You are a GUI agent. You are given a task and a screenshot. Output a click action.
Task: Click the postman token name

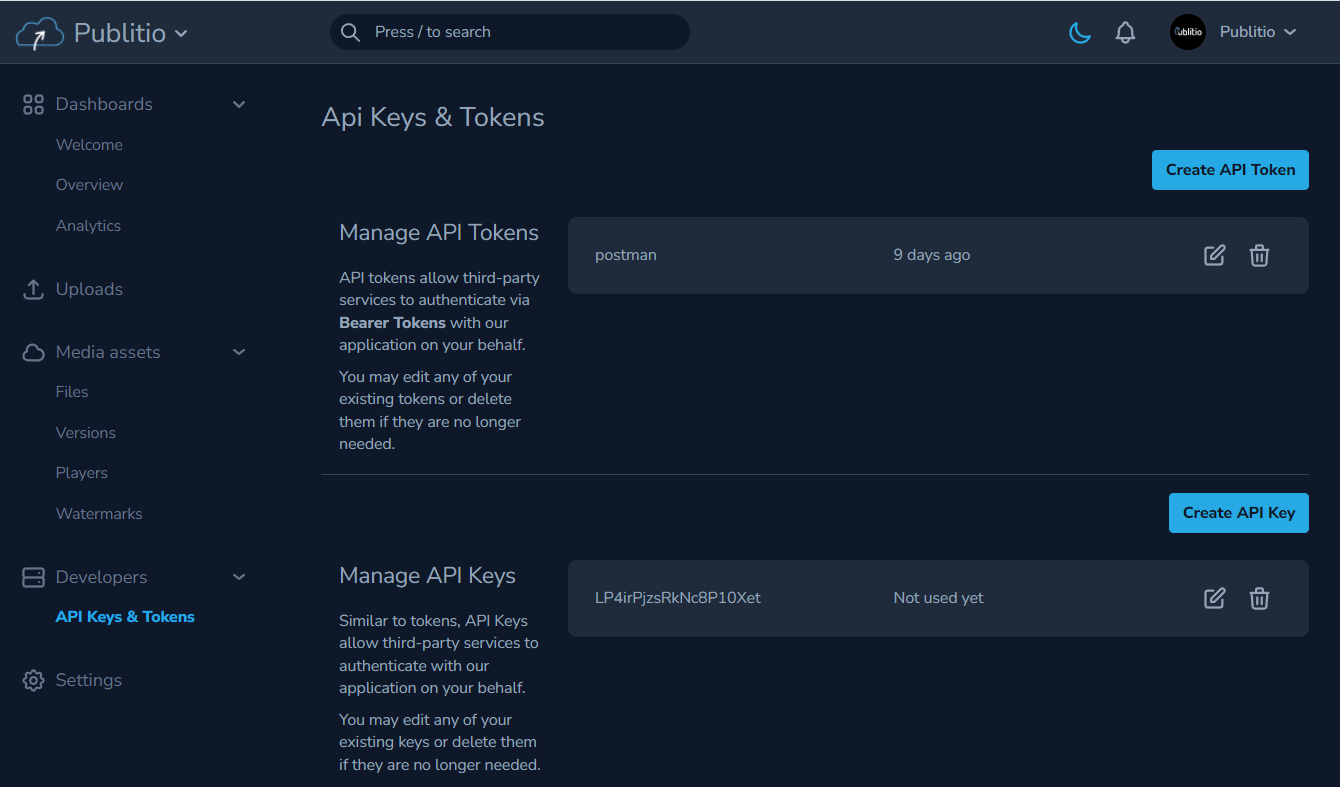[626, 255]
